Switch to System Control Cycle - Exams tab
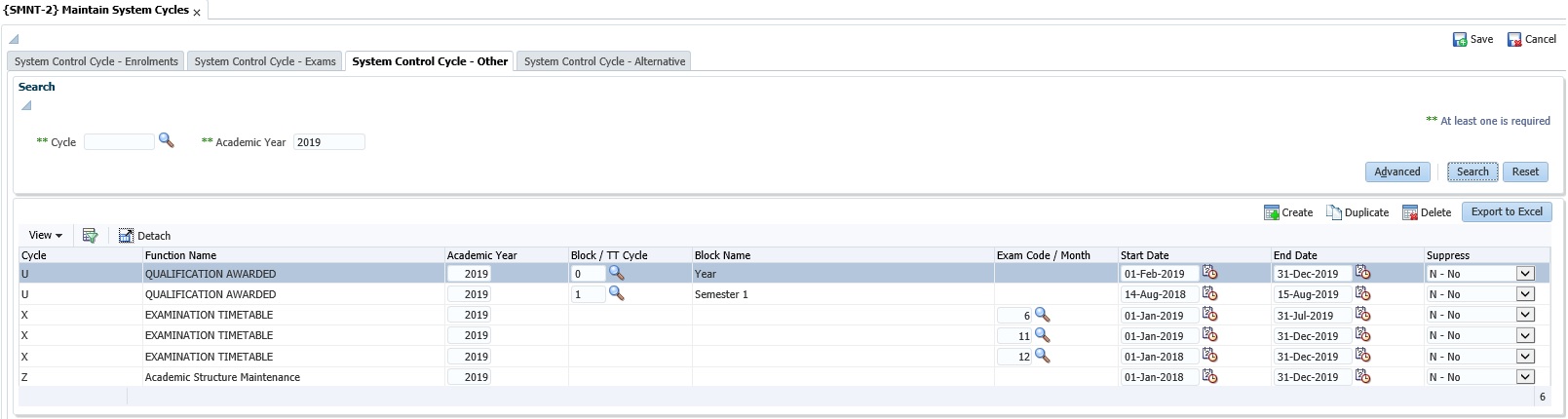The width and height of the screenshot is (1568, 419). [x=265, y=61]
